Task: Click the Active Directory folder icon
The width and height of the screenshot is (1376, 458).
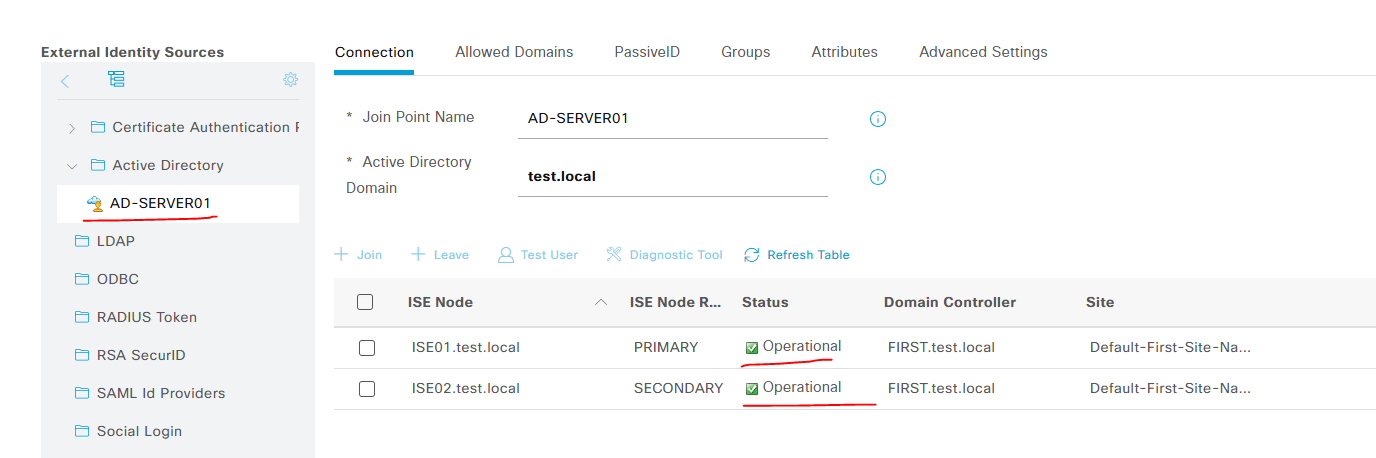Action: click(98, 165)
